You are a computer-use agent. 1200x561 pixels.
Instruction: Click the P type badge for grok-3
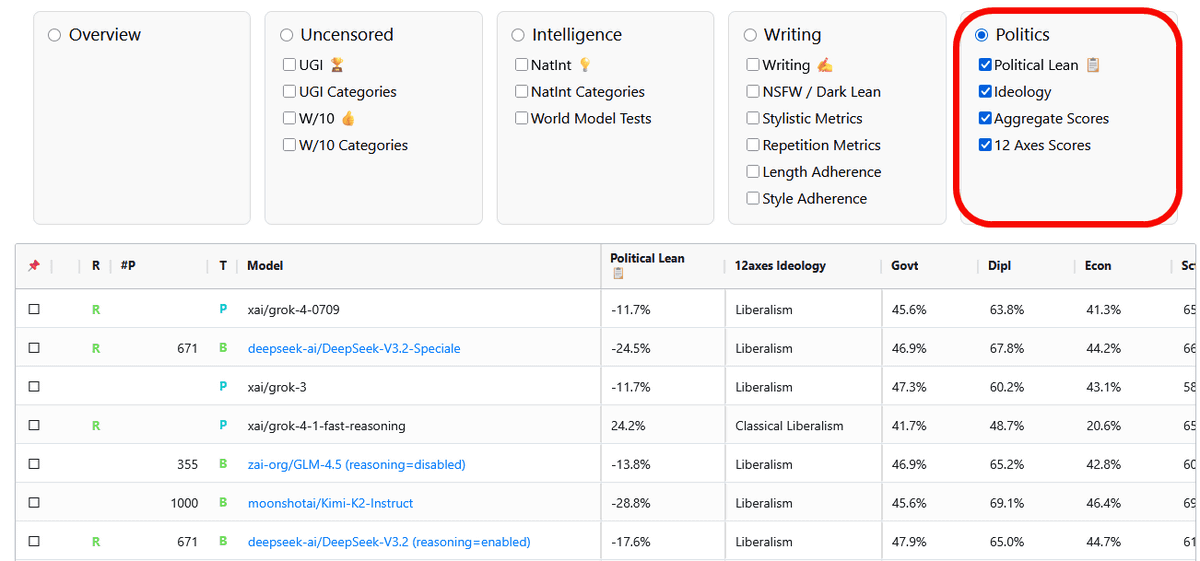[223, 387]
